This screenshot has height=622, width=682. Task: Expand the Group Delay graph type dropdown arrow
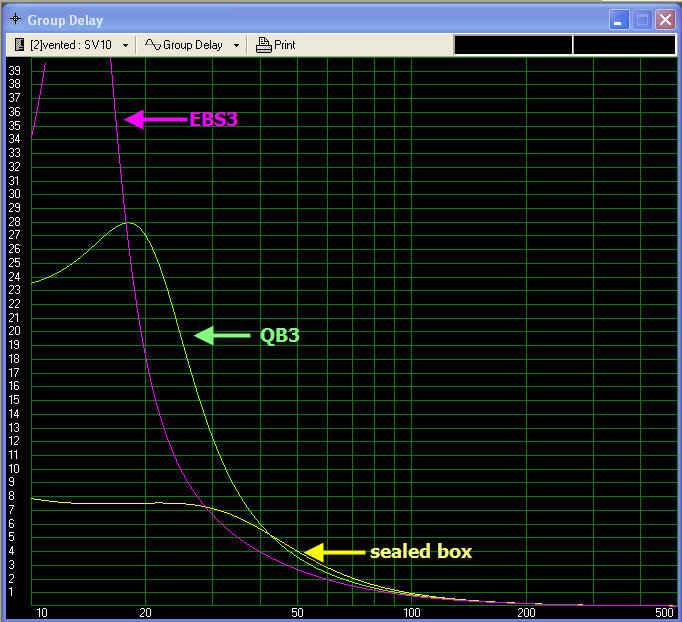pos(236,45)
